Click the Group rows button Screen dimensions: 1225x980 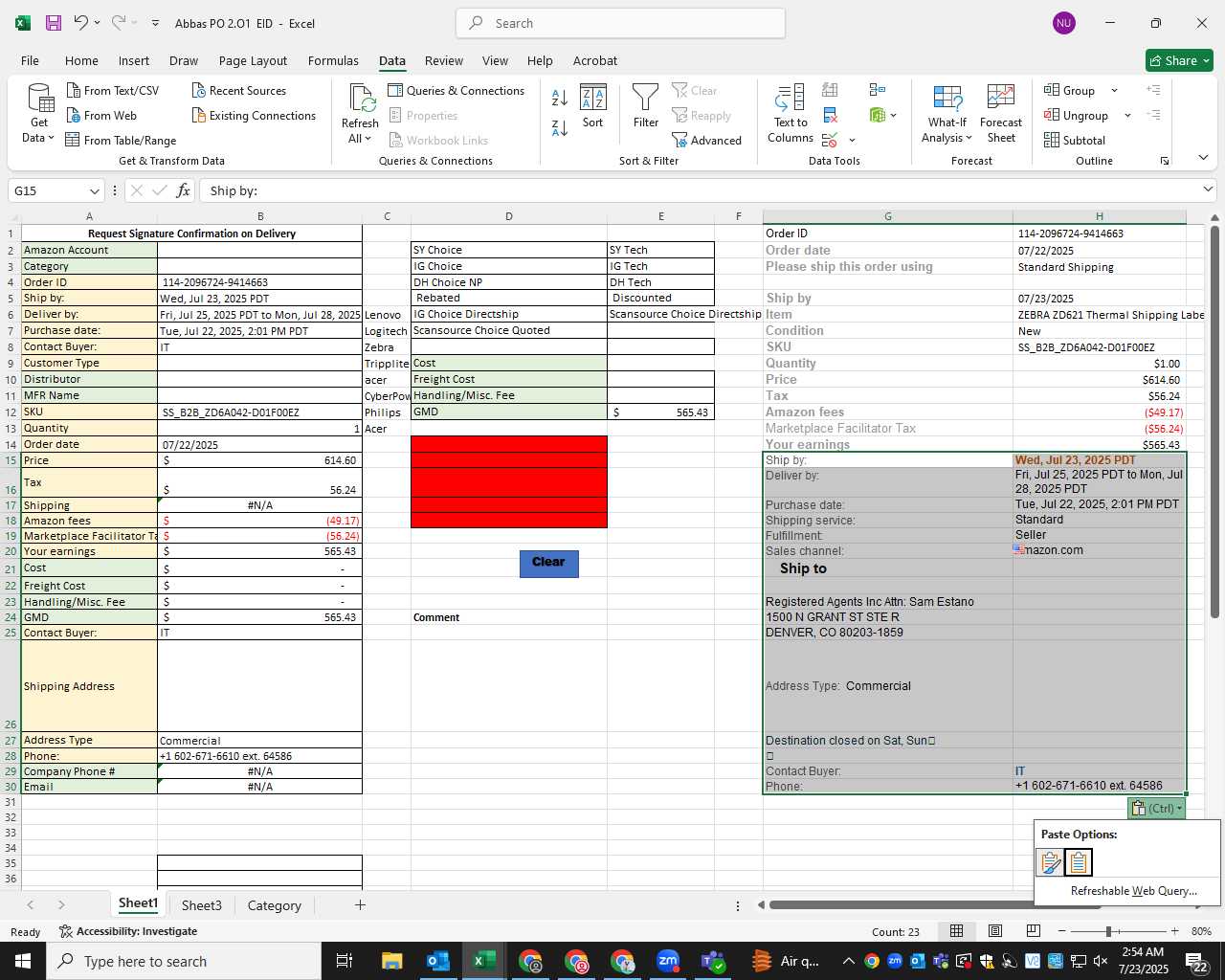(1070, 91)
